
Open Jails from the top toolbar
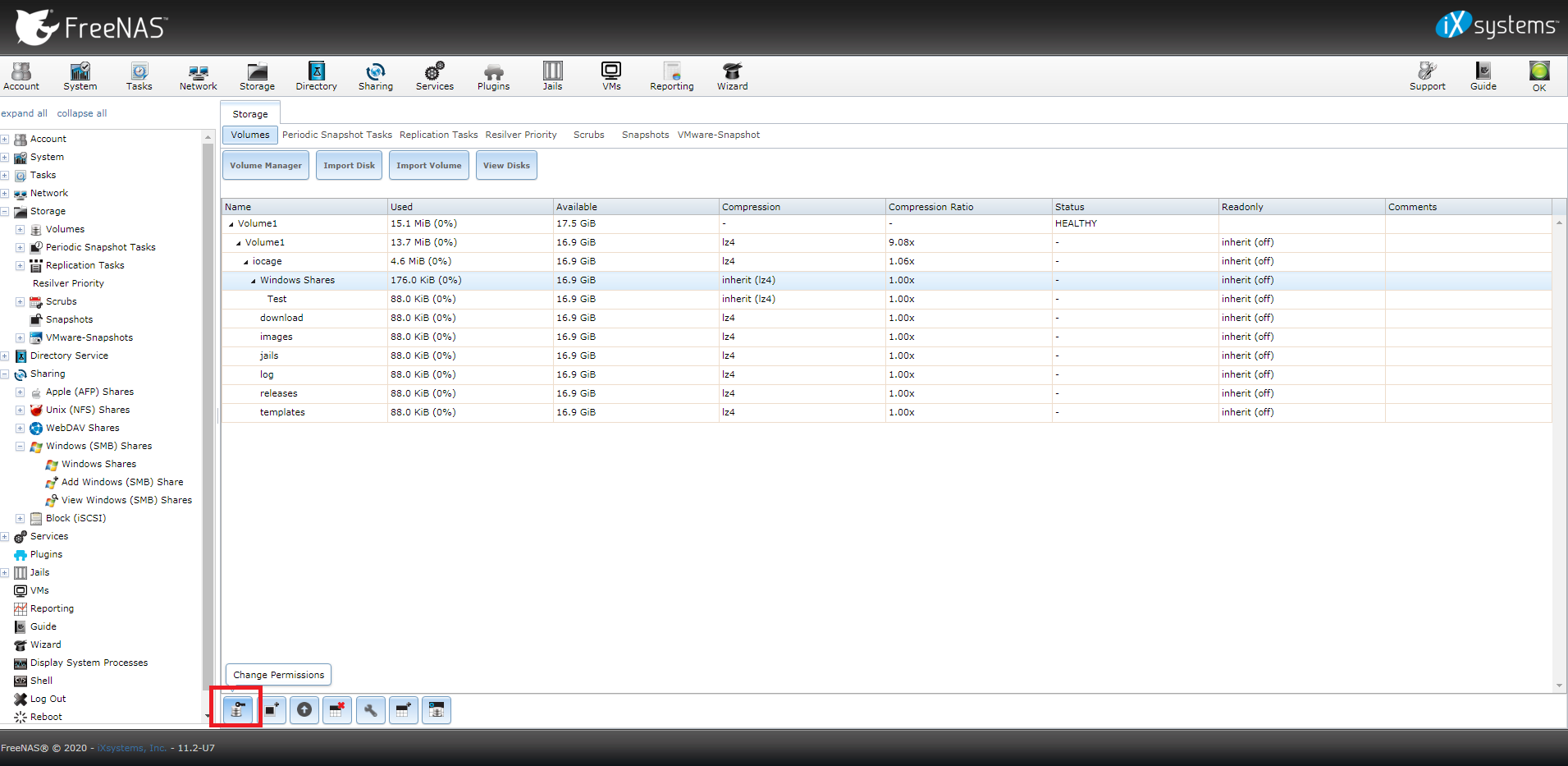pos(553,76)
